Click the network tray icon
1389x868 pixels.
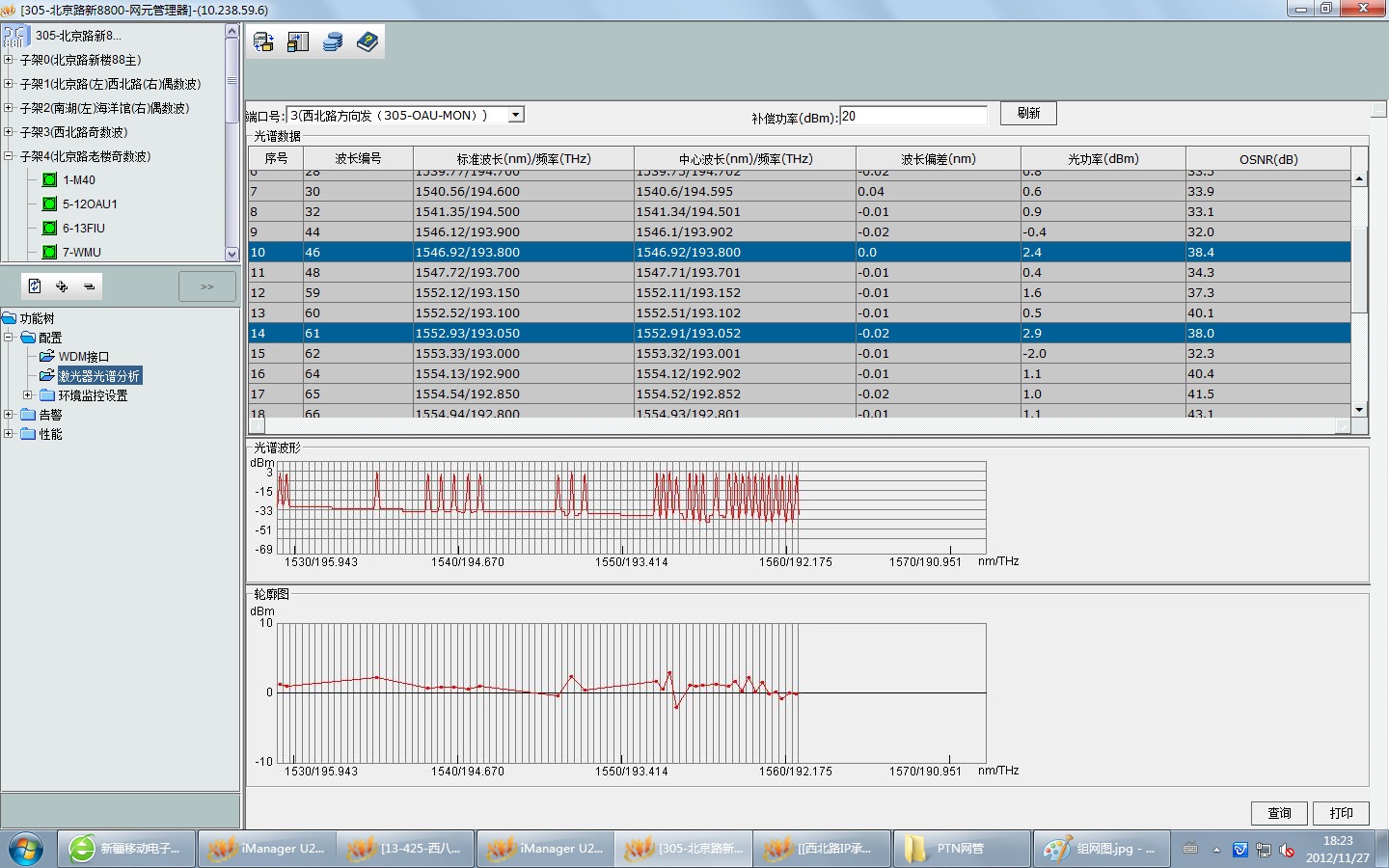tap(1264, 850)
